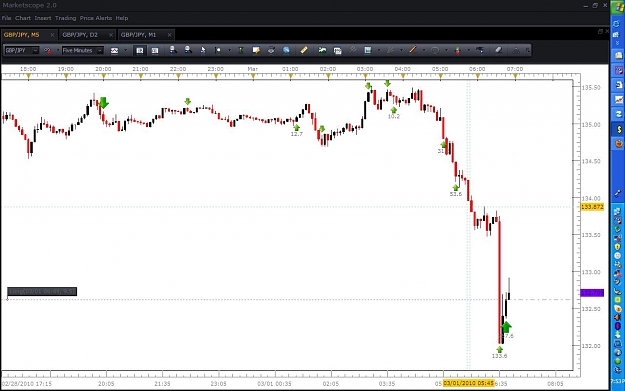This screenshot has width=625, height=391.
Task: Click the up arrow marker labeled 12.7
Action: [296, 128]
